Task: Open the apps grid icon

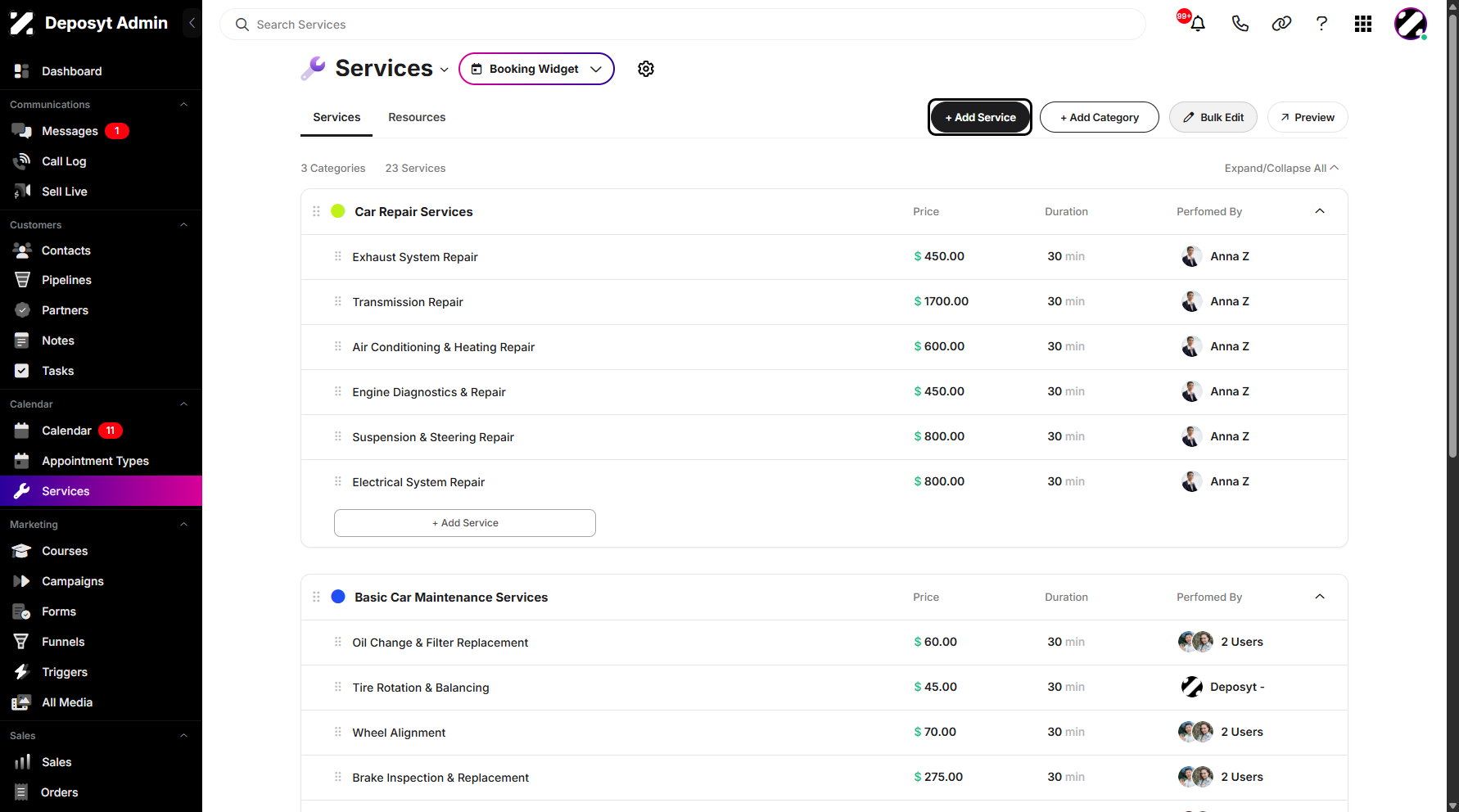Action: pyautogui.click(x=1363, y=24)
